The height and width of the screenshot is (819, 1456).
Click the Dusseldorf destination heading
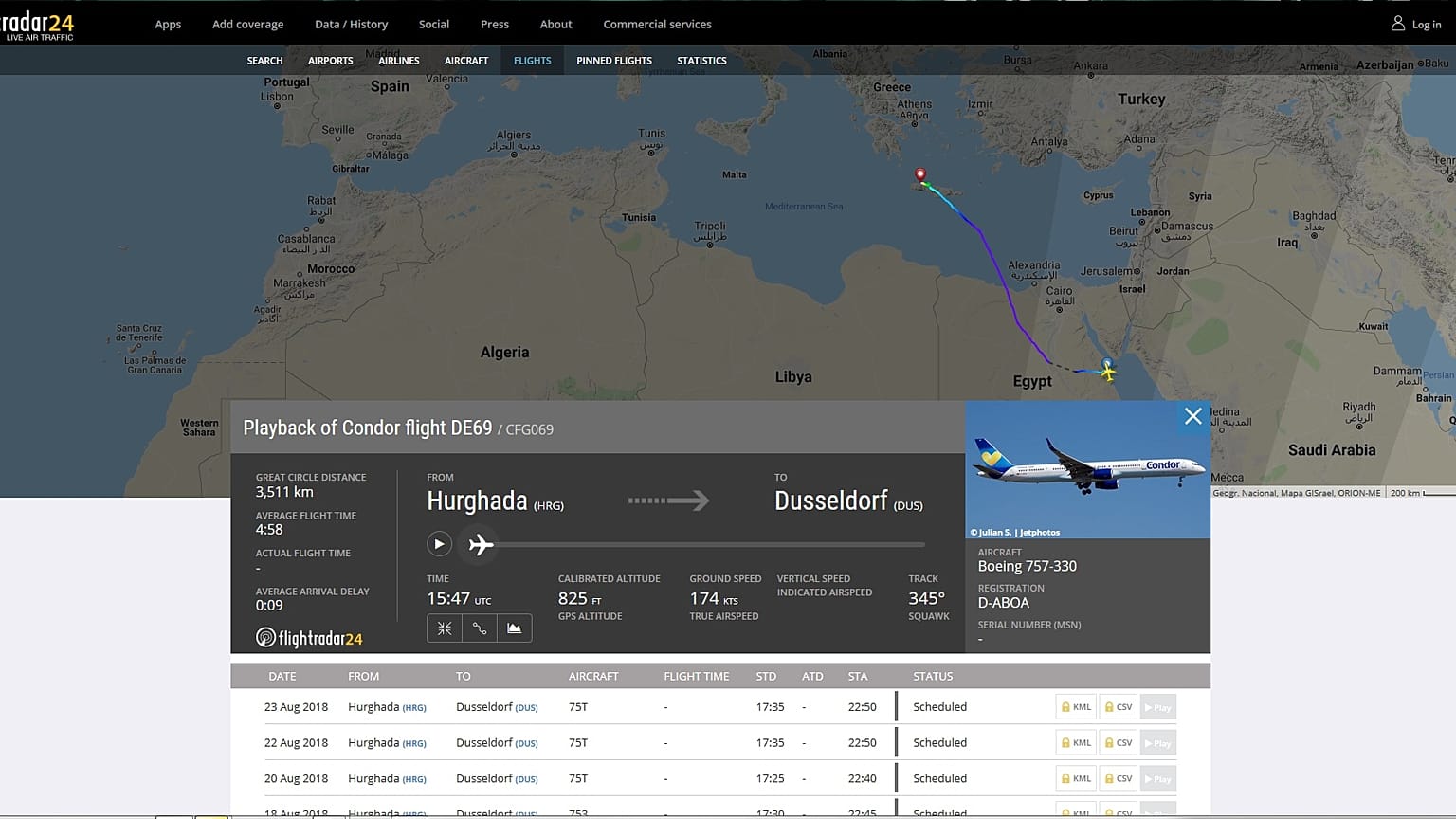[830, 500]
